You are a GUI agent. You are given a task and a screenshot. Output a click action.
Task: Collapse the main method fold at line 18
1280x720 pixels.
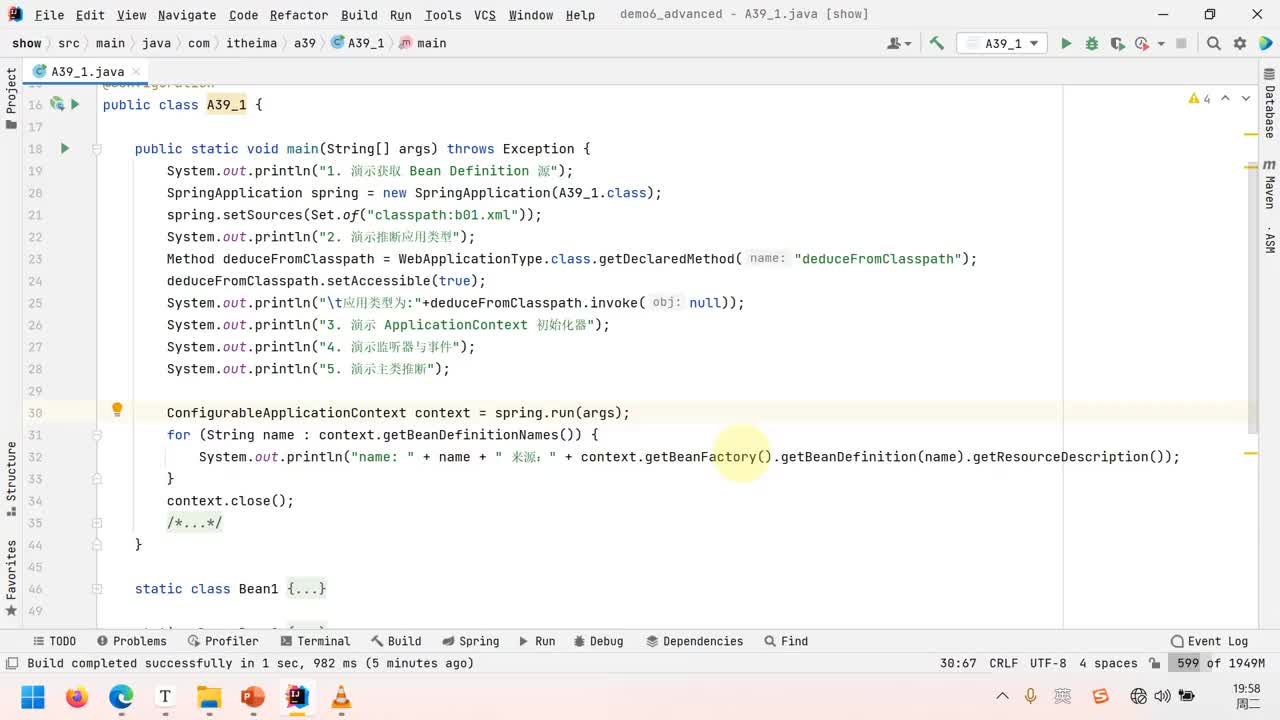(97, 149)
